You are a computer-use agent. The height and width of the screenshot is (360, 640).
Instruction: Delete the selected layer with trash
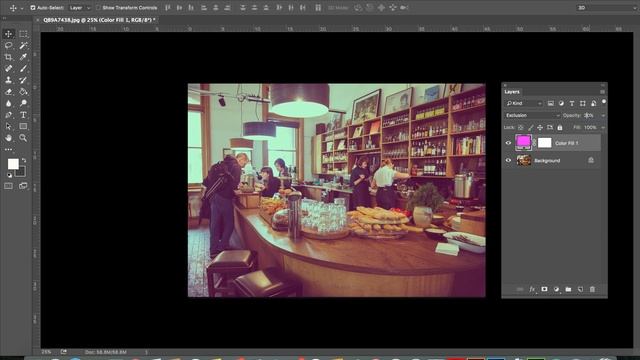click(592, 289)
